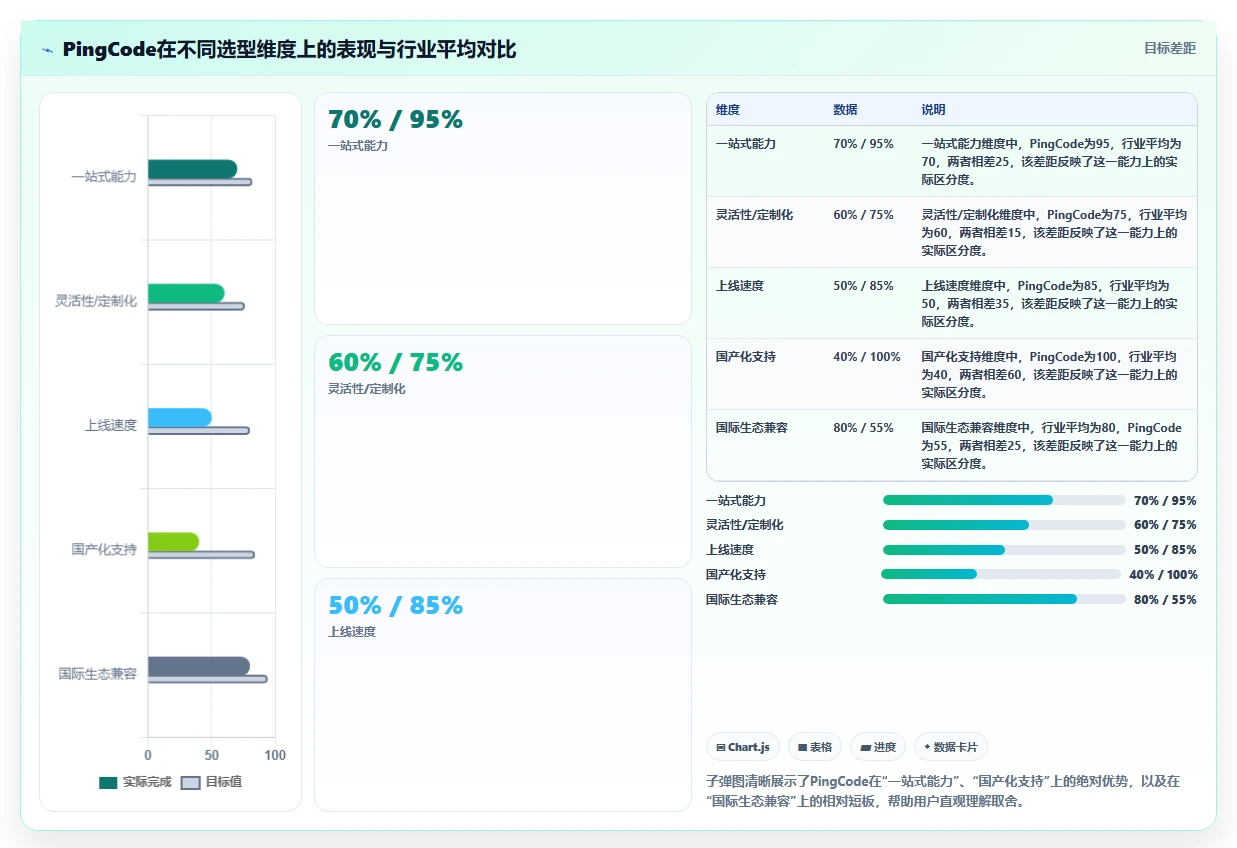Viewport: 1237px width, 848px height.
Task: Open the 60% / 75% data card
Action: coord(503,451)
